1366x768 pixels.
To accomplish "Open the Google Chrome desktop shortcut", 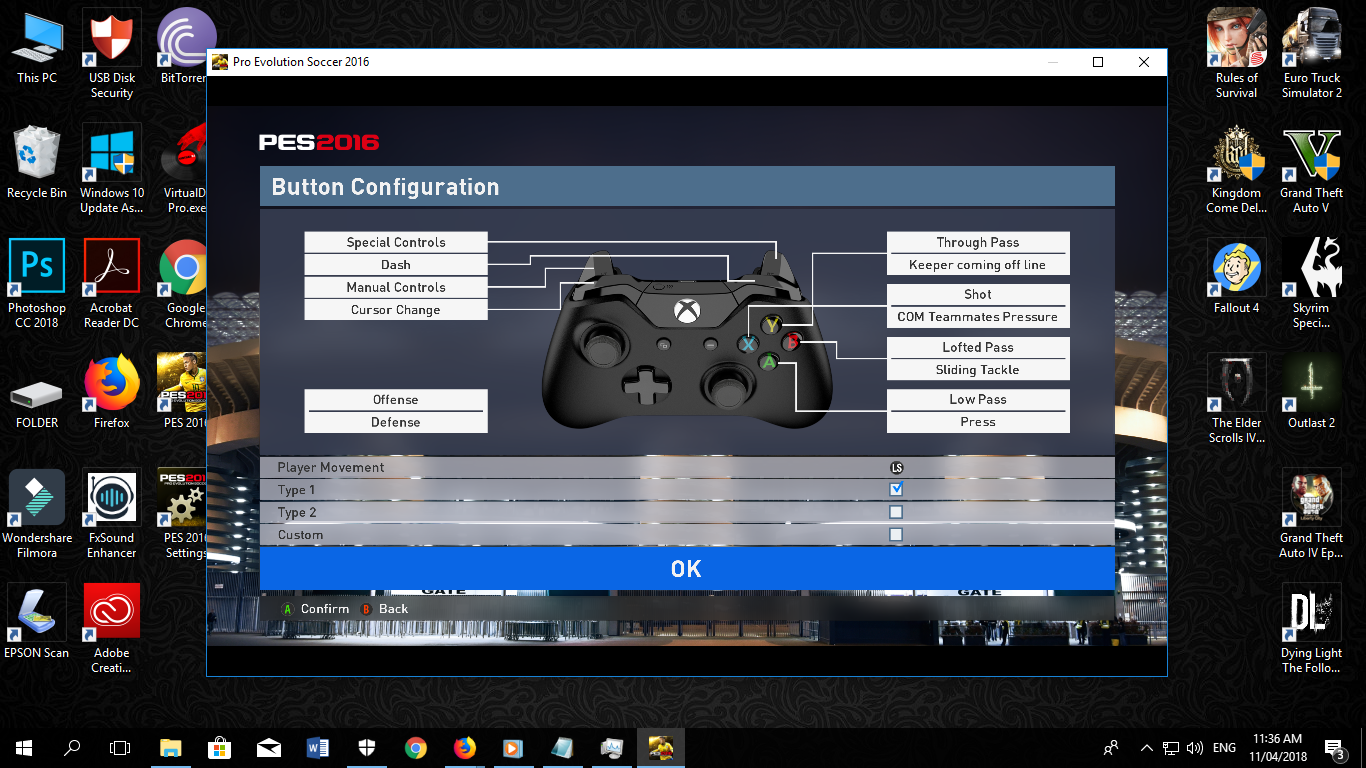I will point(186,284).
